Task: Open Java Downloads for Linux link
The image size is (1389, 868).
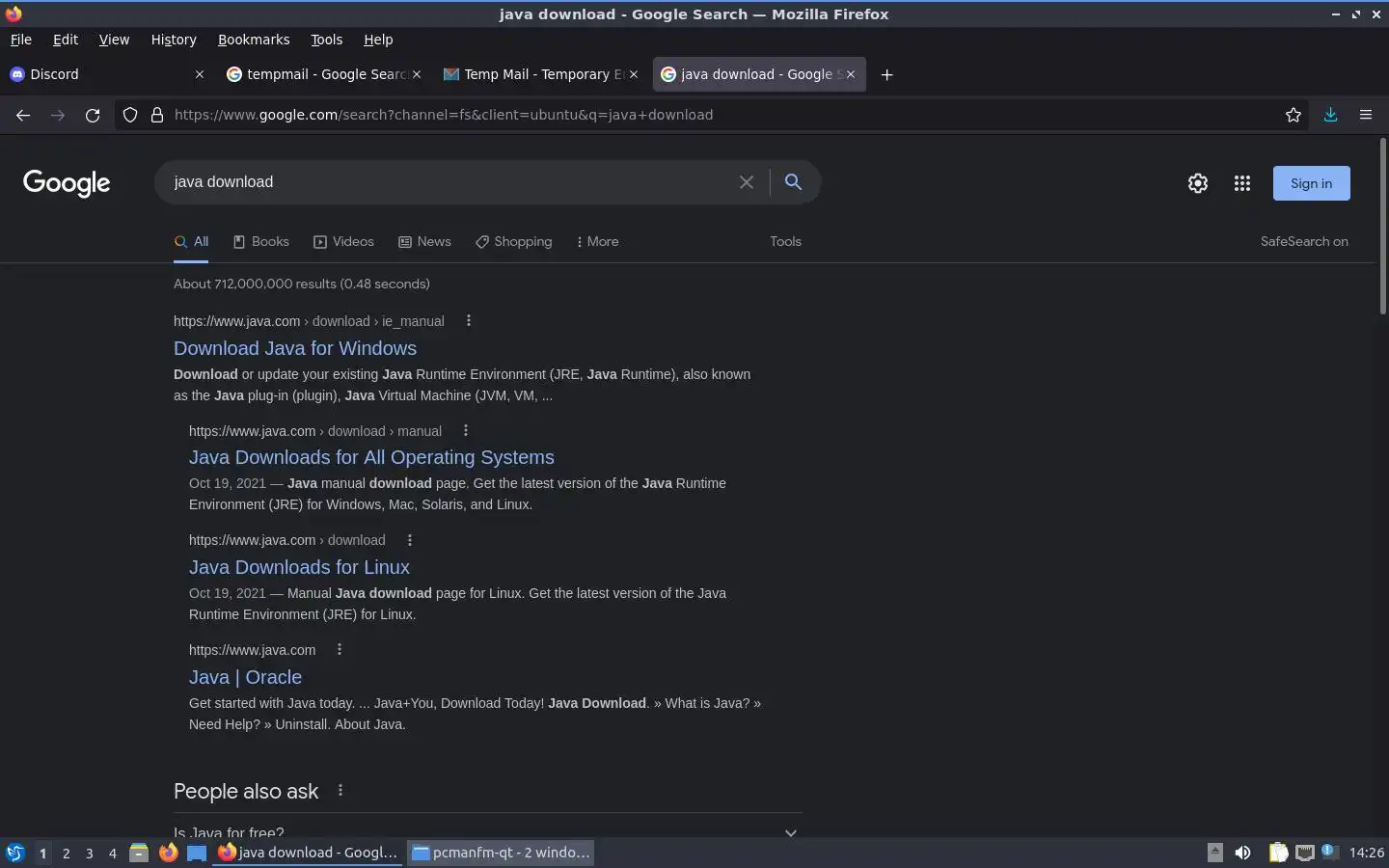Action: click(299, 567)
